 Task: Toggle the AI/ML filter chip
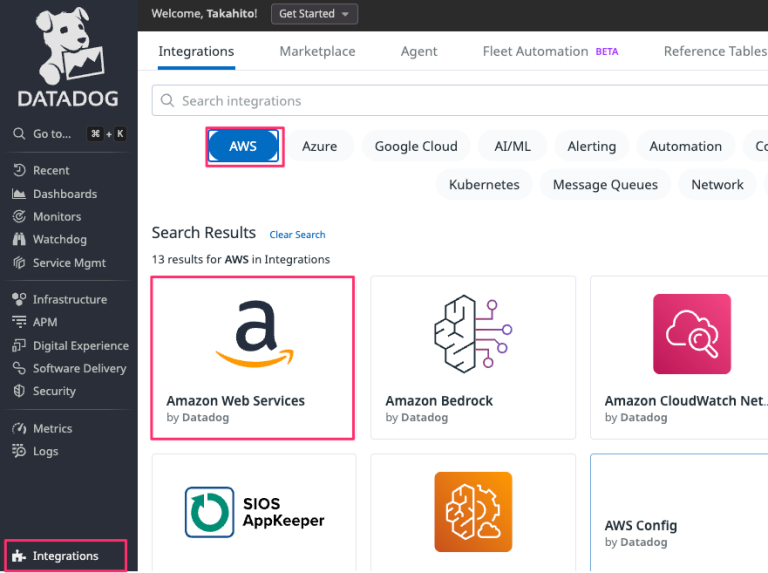tap(512, 146)
